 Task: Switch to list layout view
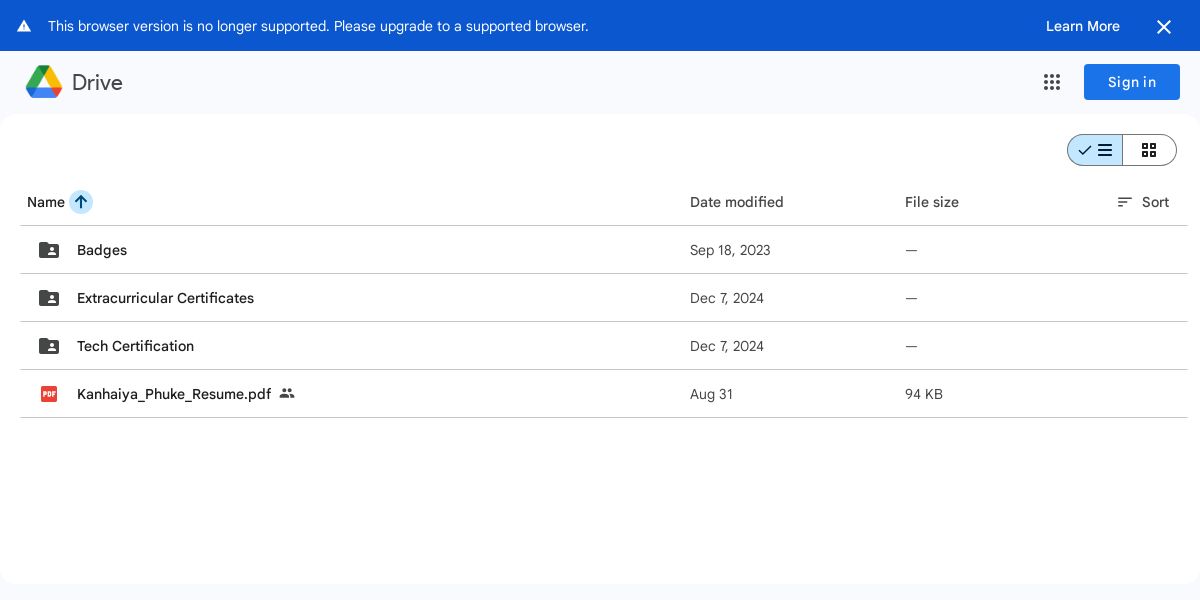(x=1095, y=150)
